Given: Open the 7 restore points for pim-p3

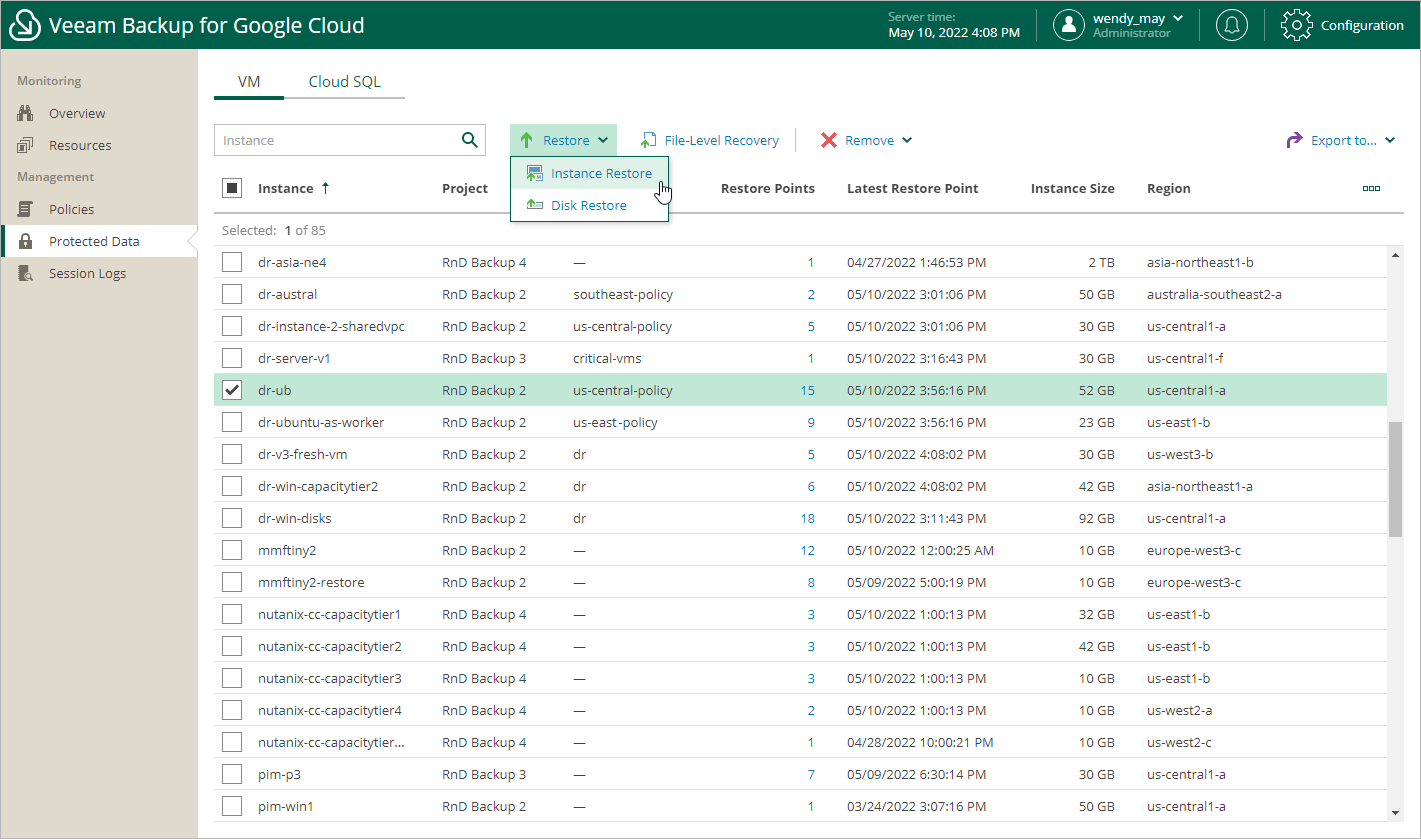Looking at the screenshot, I should pyautogui.click(x=811, y=774).
